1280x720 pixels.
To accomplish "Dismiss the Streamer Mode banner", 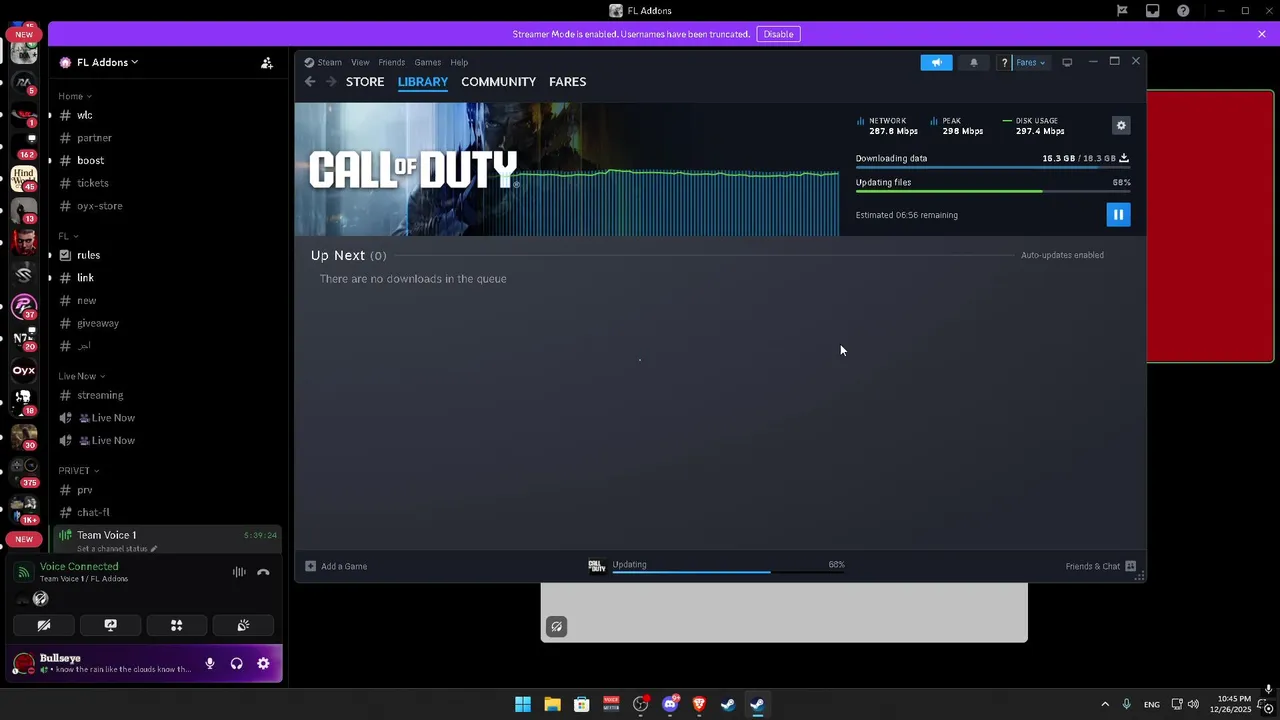I will point(1262,34).
